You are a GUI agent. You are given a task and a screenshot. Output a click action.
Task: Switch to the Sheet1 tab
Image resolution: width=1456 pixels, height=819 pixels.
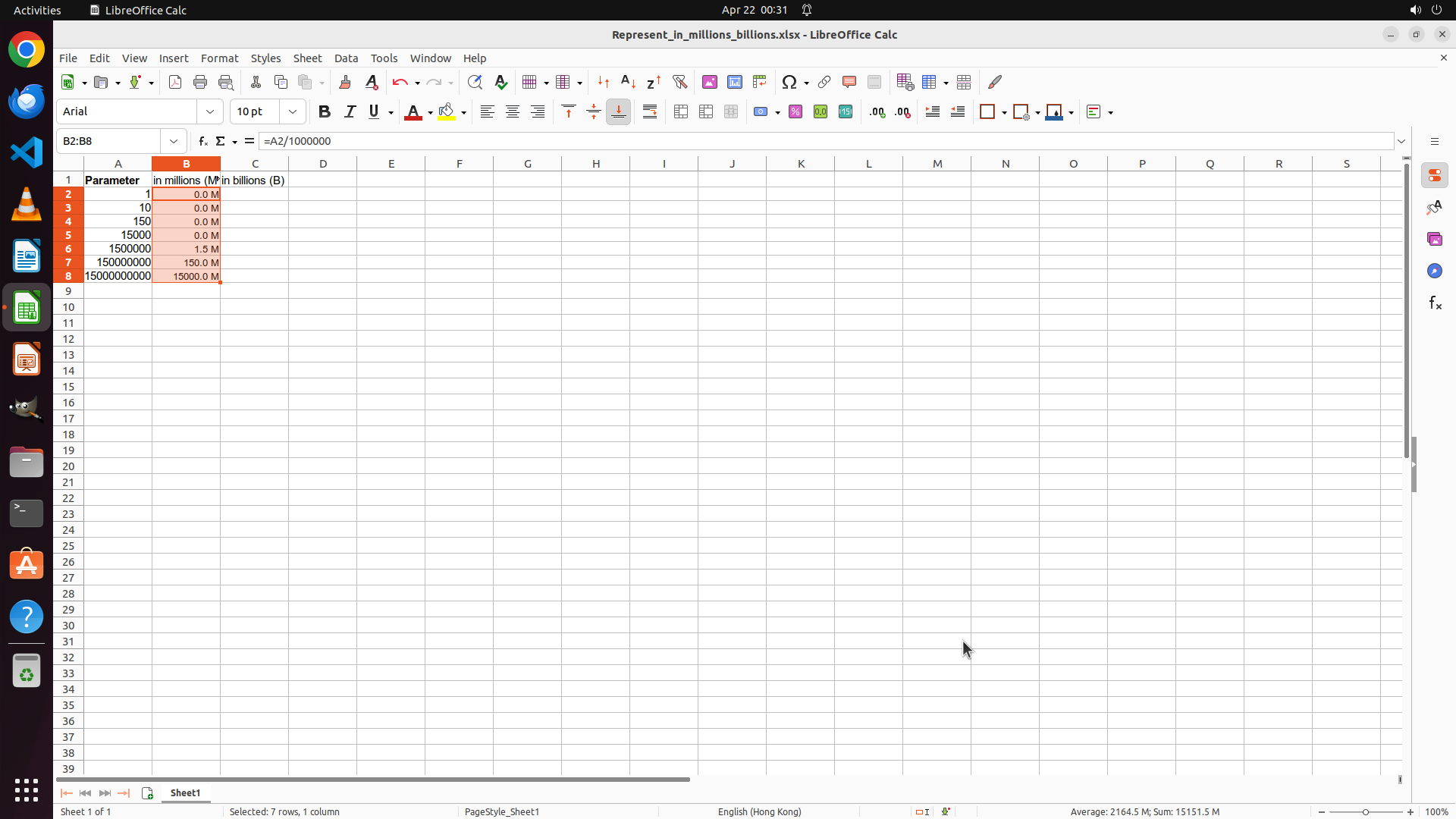point(185,792)
